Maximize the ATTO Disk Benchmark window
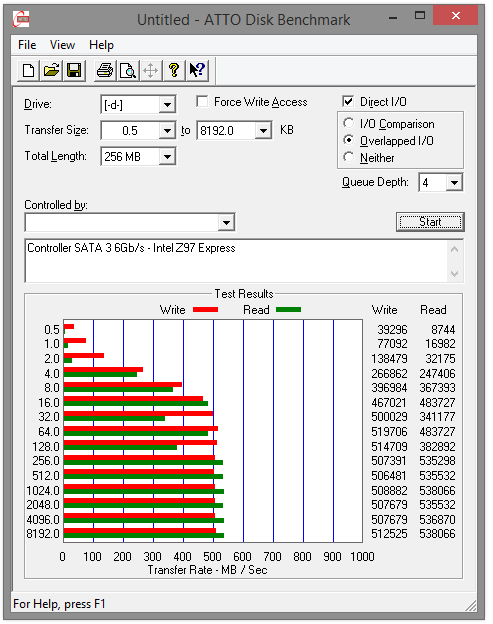The height and width of the screenshot is (624, 493). (420, 16)
